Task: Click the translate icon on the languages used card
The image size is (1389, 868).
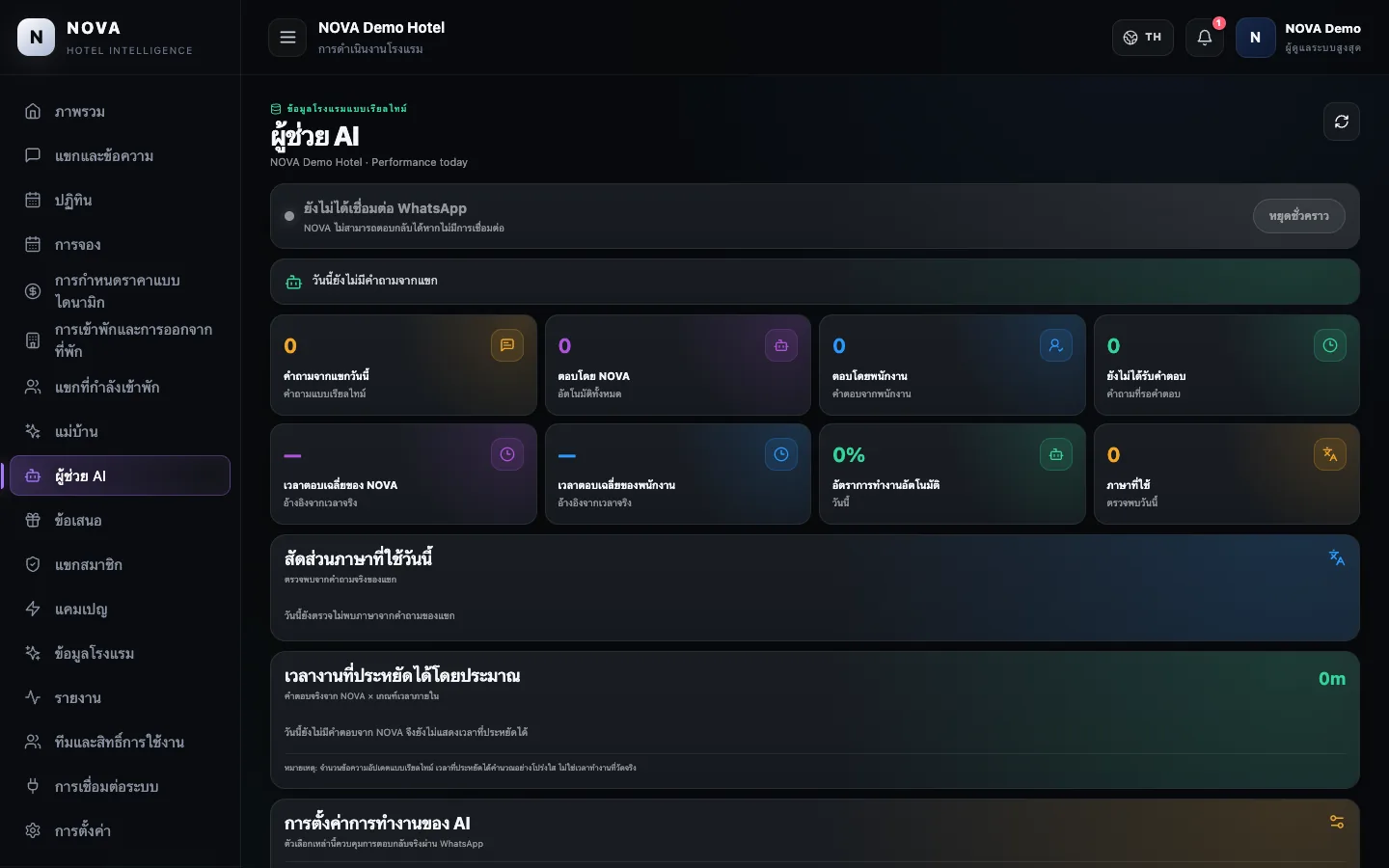Action: 1330,454
